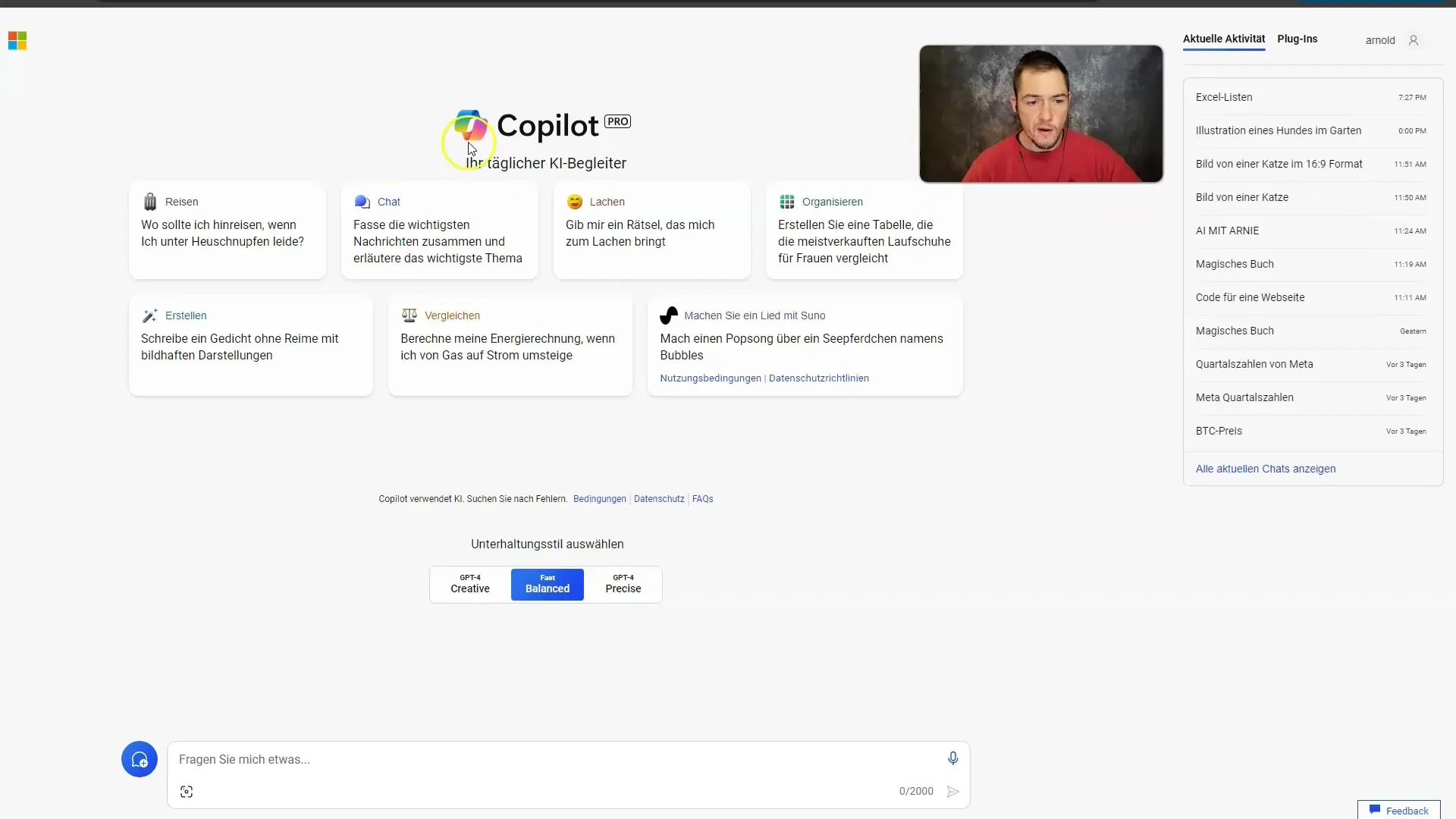The height and width of the screenshot is (819, 1456).
Task: Click the Fragen Sie mich etwas input field
Action: [x=568, y=758]
